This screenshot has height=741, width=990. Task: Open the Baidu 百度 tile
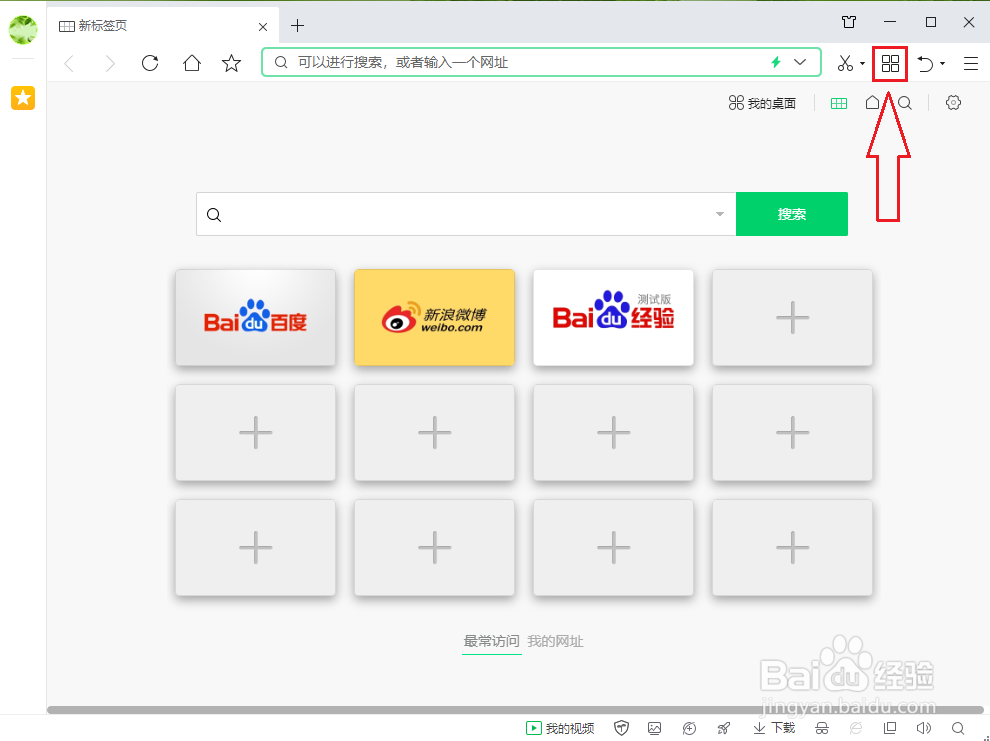(x=255, y=317)
